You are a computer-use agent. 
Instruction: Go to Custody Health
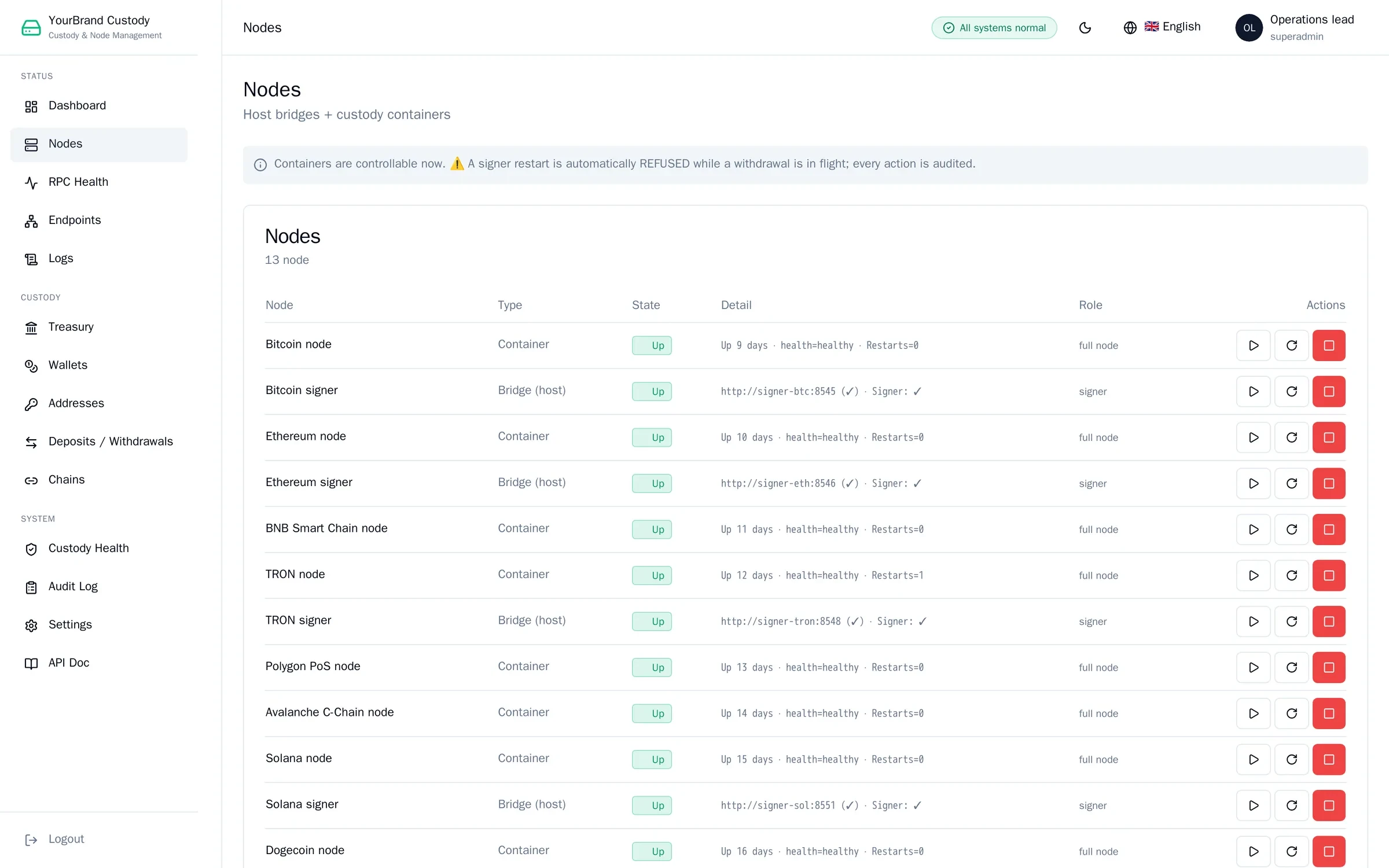pos(99,549)
